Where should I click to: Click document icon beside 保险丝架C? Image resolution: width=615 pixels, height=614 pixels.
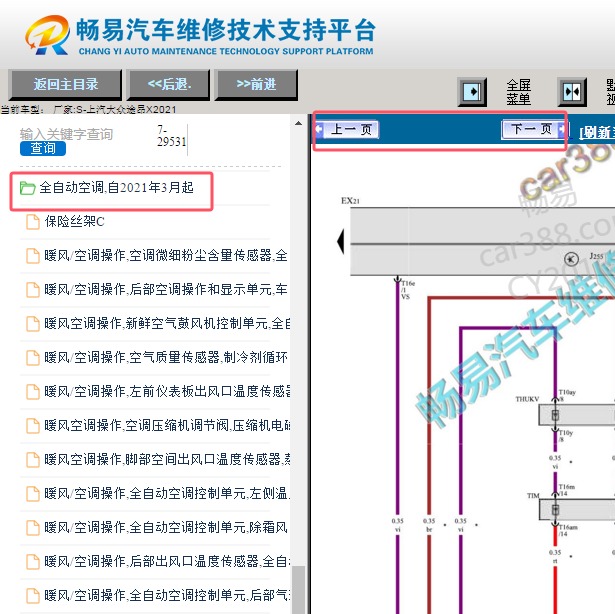pos(33,222)
